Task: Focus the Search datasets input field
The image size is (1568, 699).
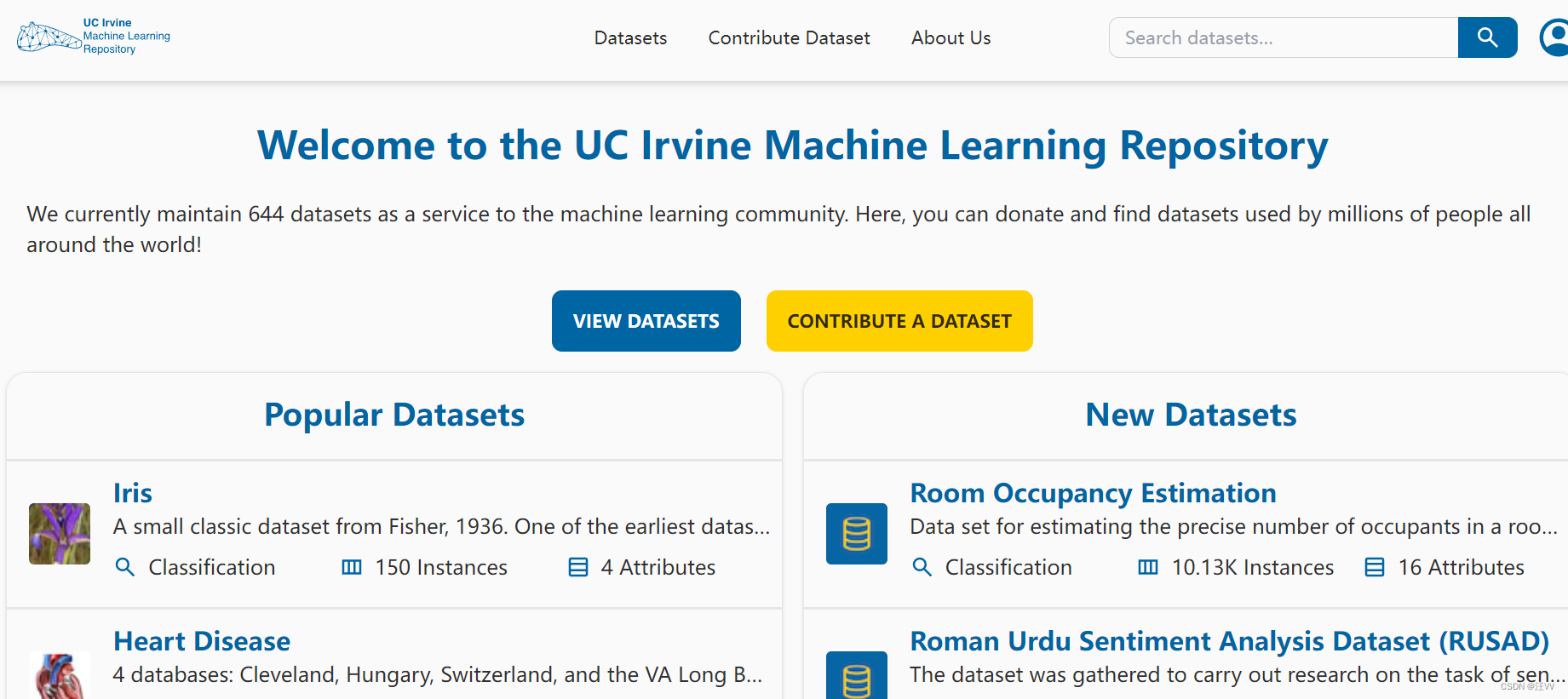Action: tap(1284, 37)
